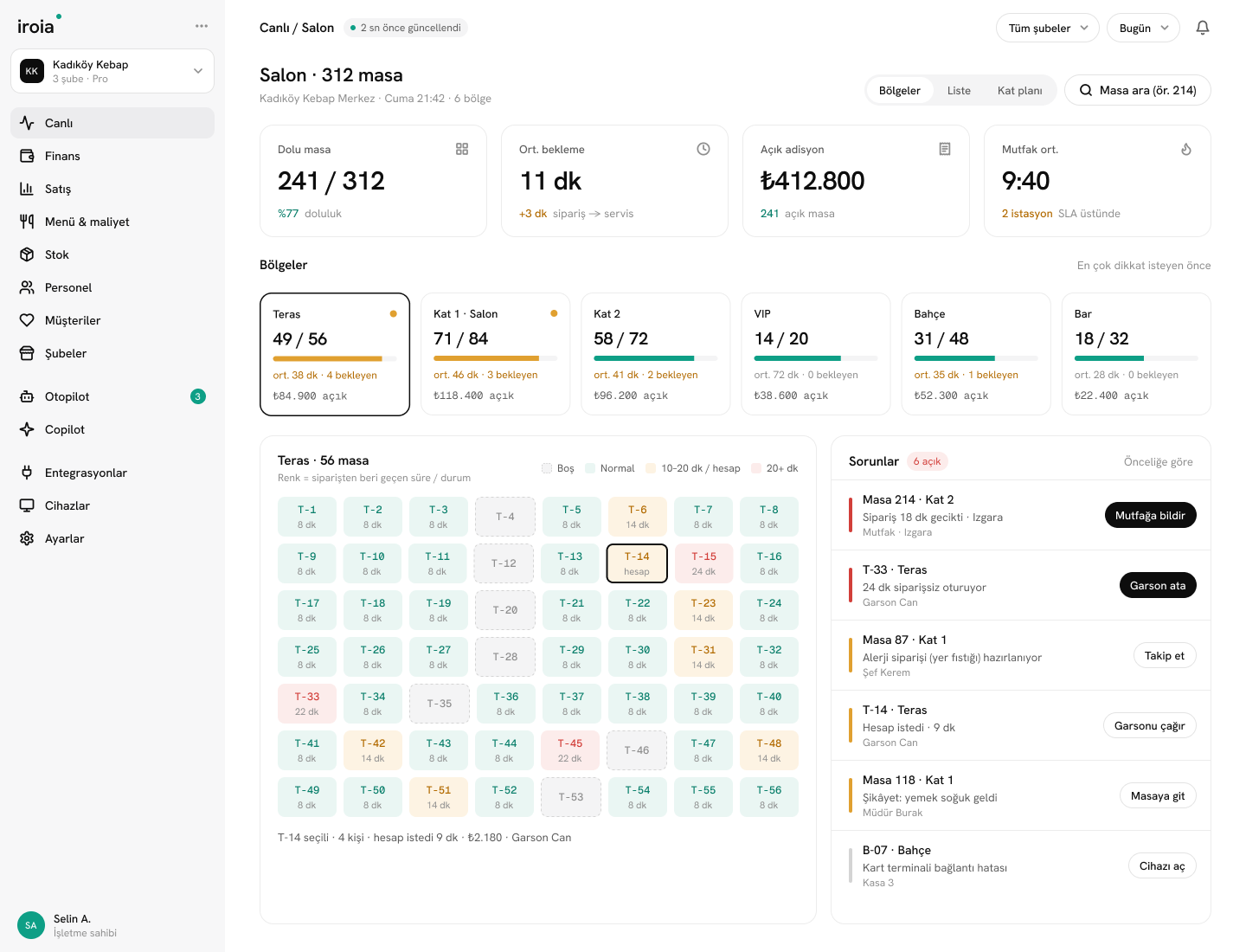Click the Garsonu çağır button

pyautogui.click(x=1149, y=725)
